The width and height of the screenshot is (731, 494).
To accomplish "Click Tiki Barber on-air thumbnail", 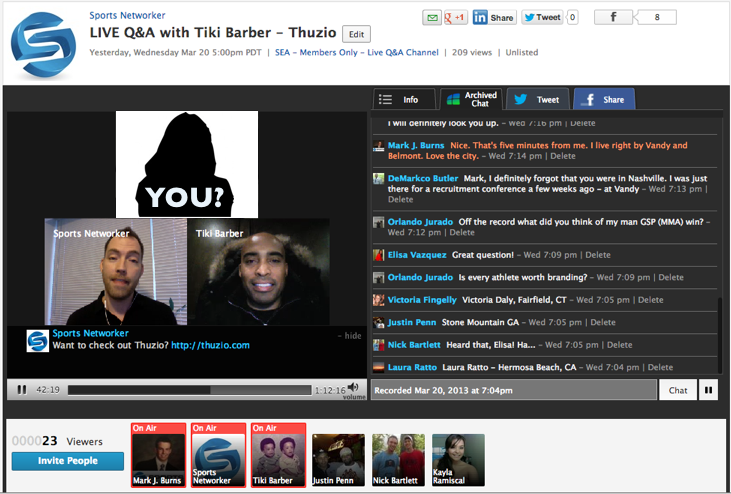I will (278, 455).
